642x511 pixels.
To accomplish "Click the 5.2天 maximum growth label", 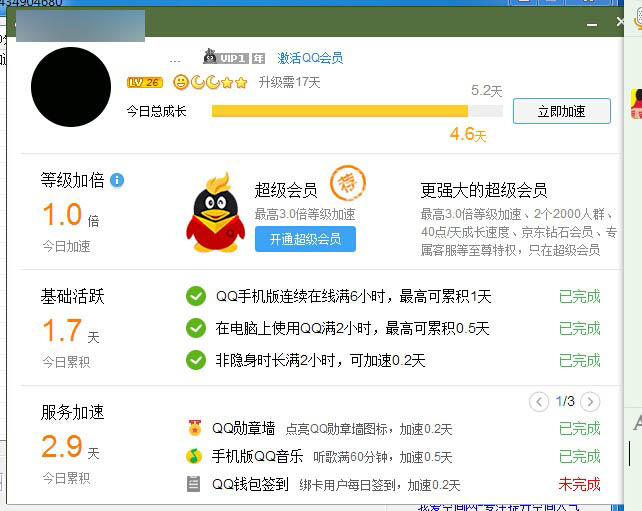I will [x=486, y=90].
